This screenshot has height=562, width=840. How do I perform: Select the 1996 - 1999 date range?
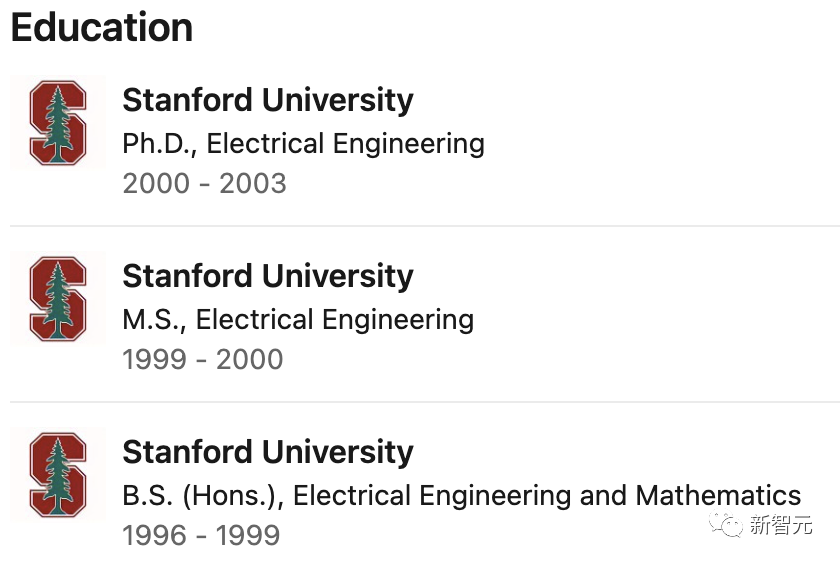(x=201, y=535)
